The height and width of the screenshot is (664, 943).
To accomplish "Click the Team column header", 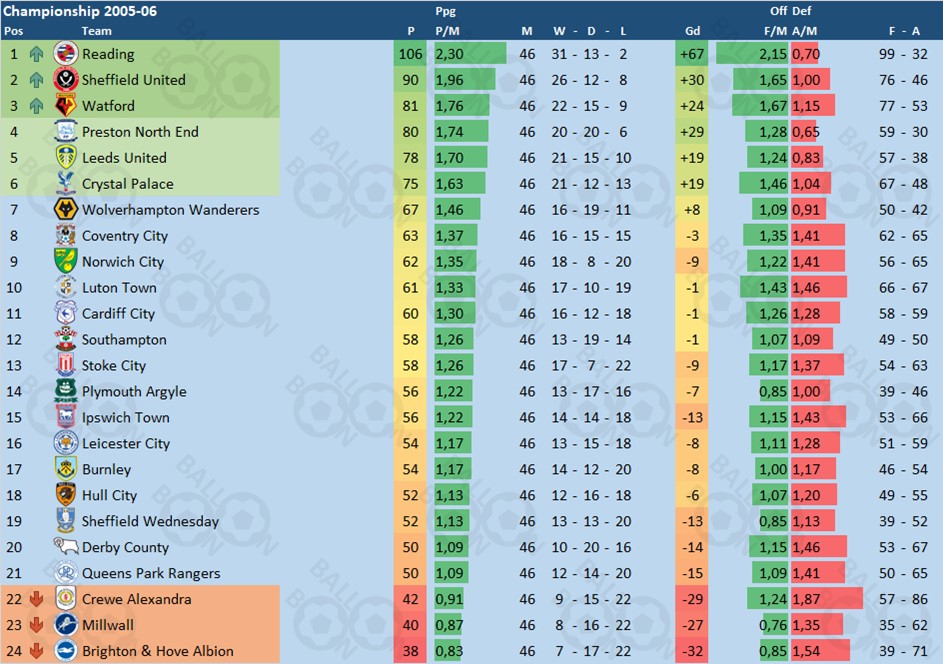I will (97, 31).
